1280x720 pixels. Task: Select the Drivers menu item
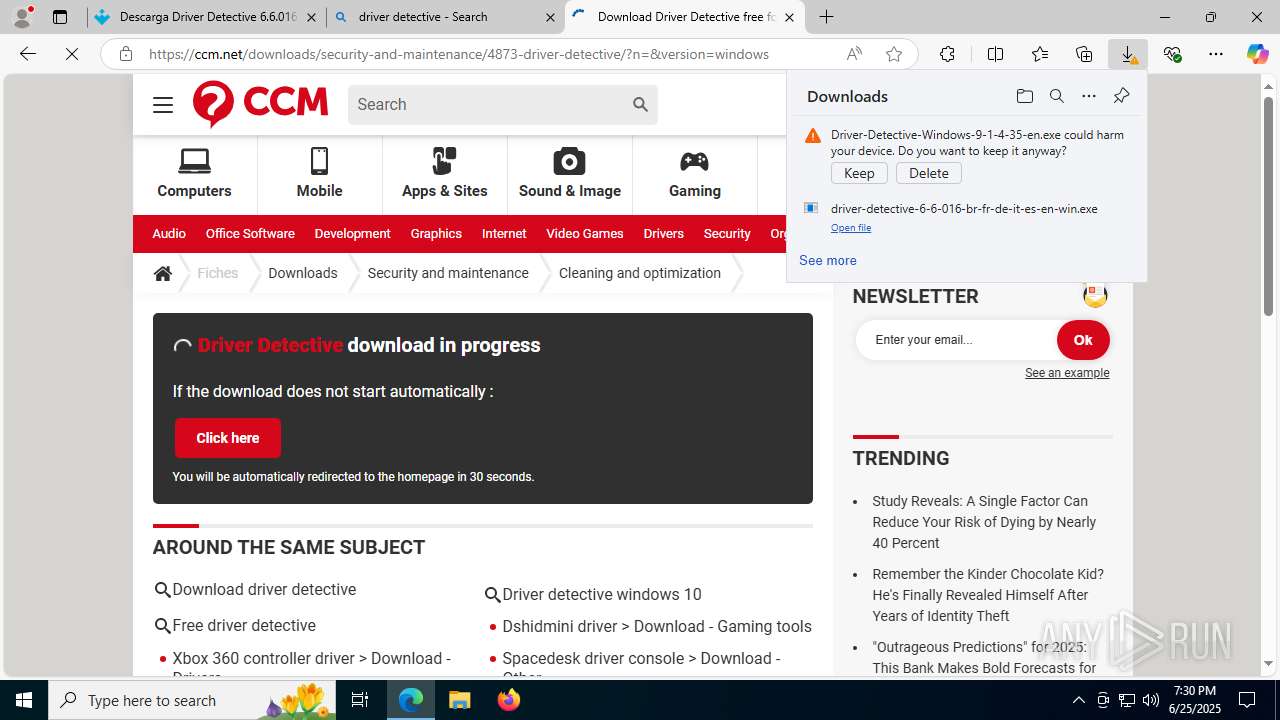(663, 234)
